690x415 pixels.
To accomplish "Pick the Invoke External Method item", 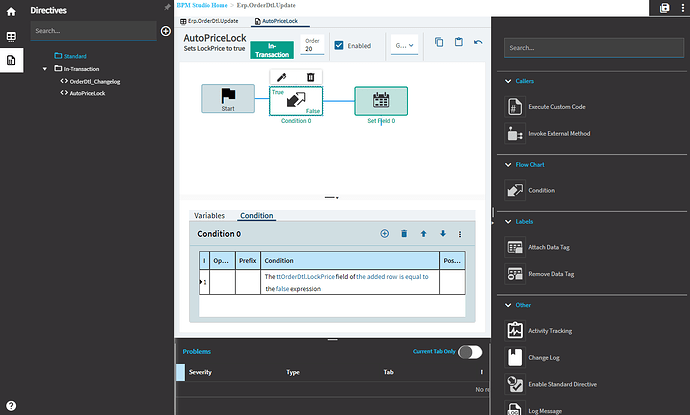I will point(547,133).
